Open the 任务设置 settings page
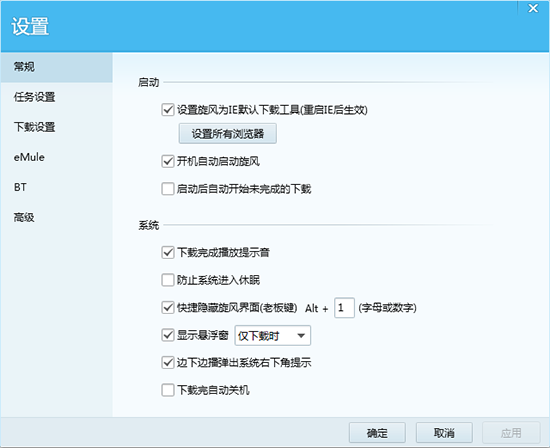The height and width of the screenshot is (448, 550). click(x=56, y=97)
